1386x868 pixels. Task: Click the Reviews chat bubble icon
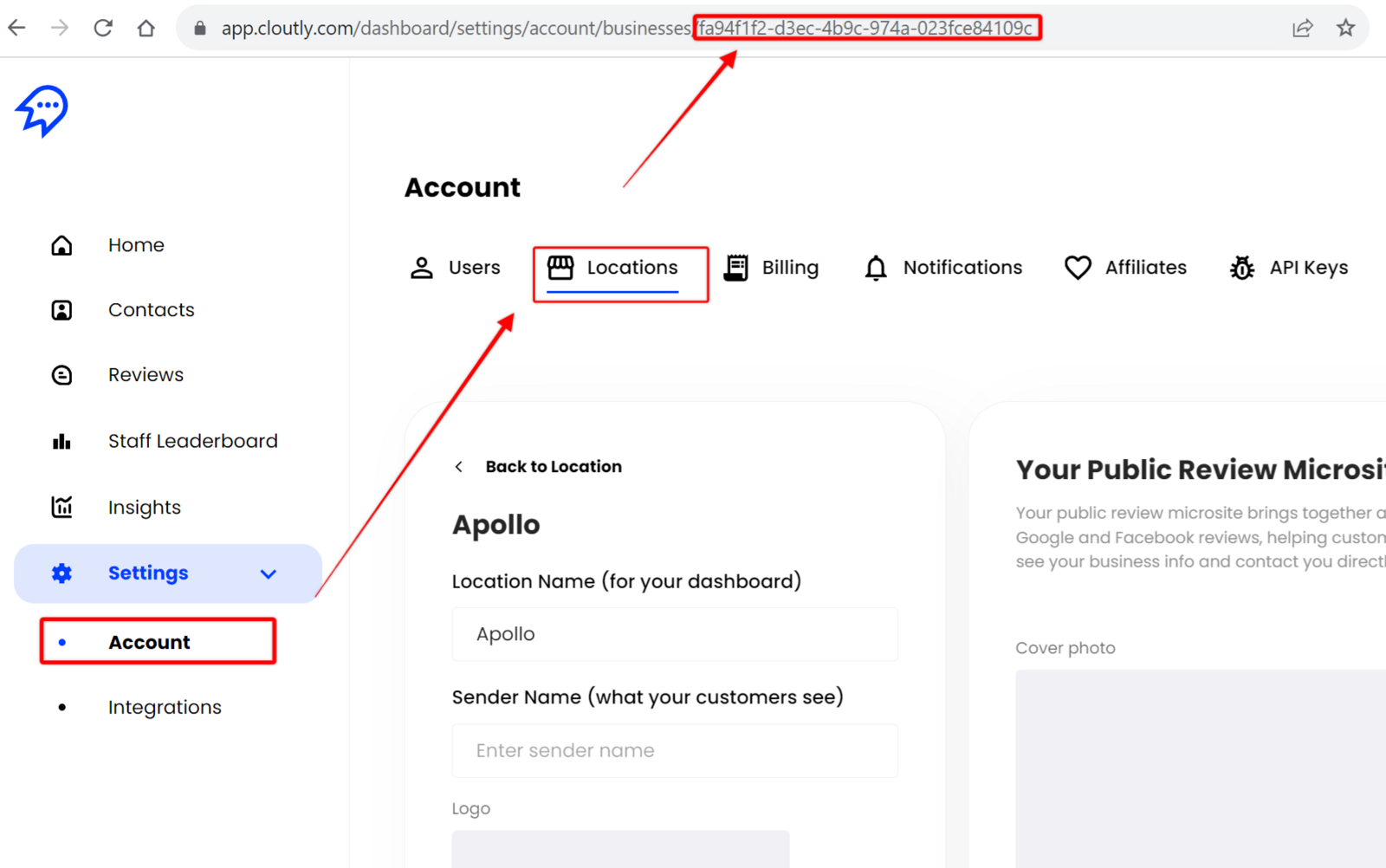[x=62, y=375]
